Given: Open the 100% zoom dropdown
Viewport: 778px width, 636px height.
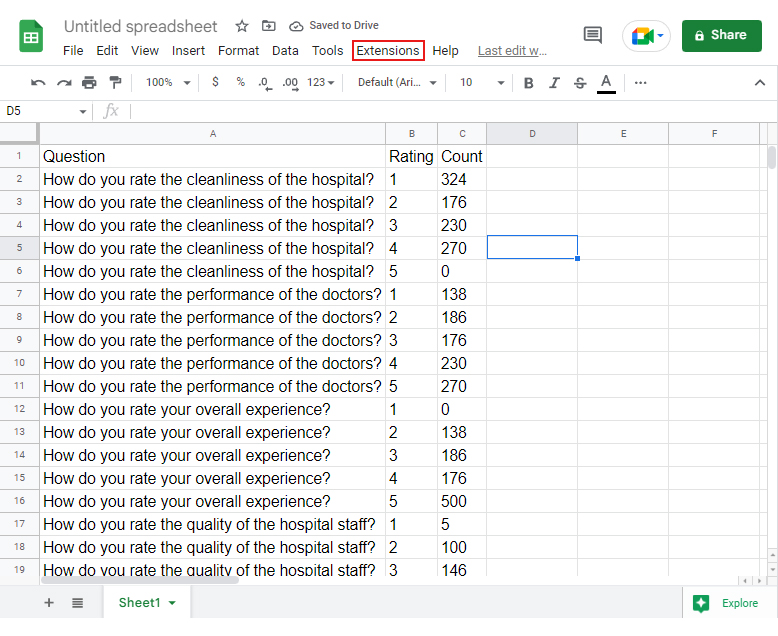Looking at the screenshot, I should (x=167, y=83).
